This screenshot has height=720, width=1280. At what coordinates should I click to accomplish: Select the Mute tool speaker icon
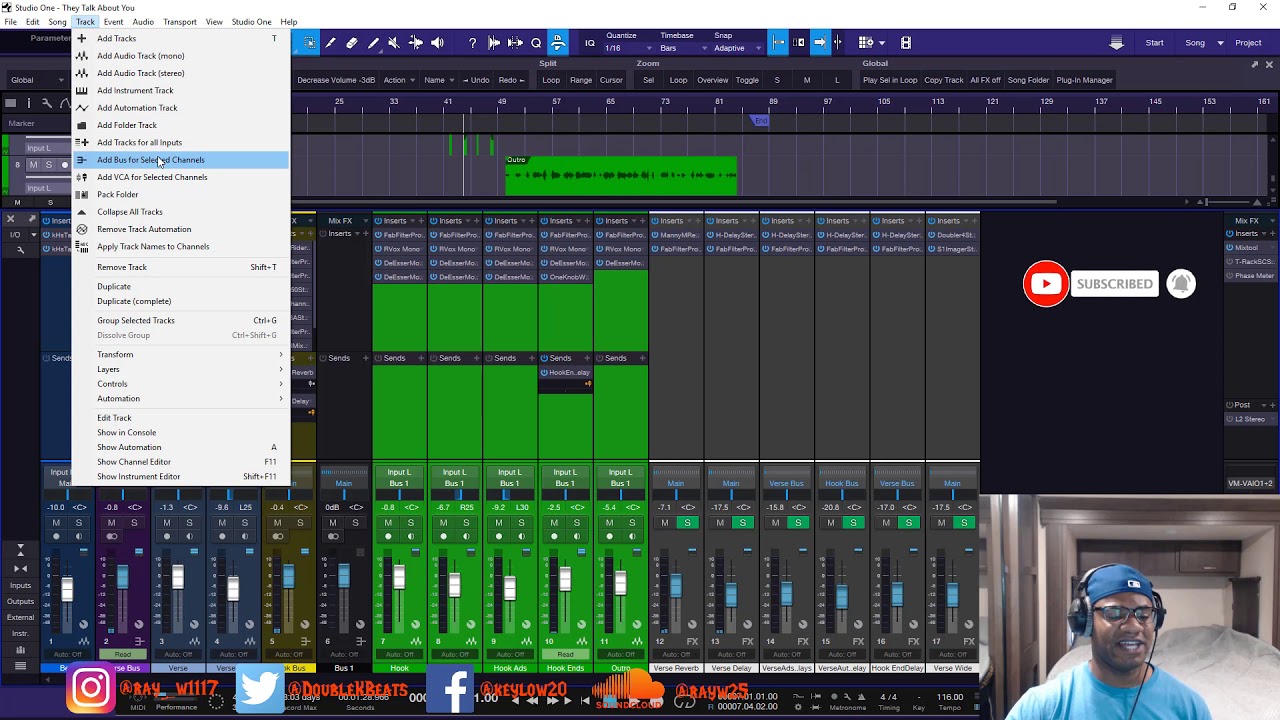click(x=394, y=43)
